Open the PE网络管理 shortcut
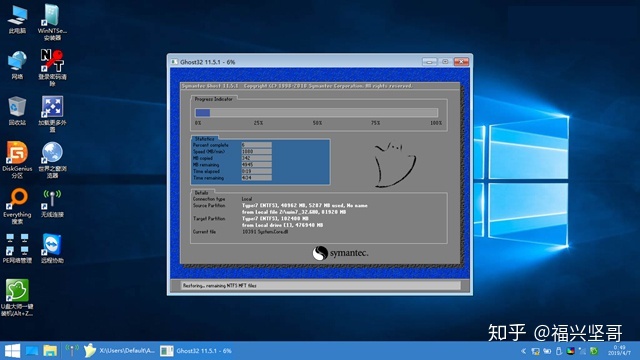The image size is (640, 360). pos(17,248)
